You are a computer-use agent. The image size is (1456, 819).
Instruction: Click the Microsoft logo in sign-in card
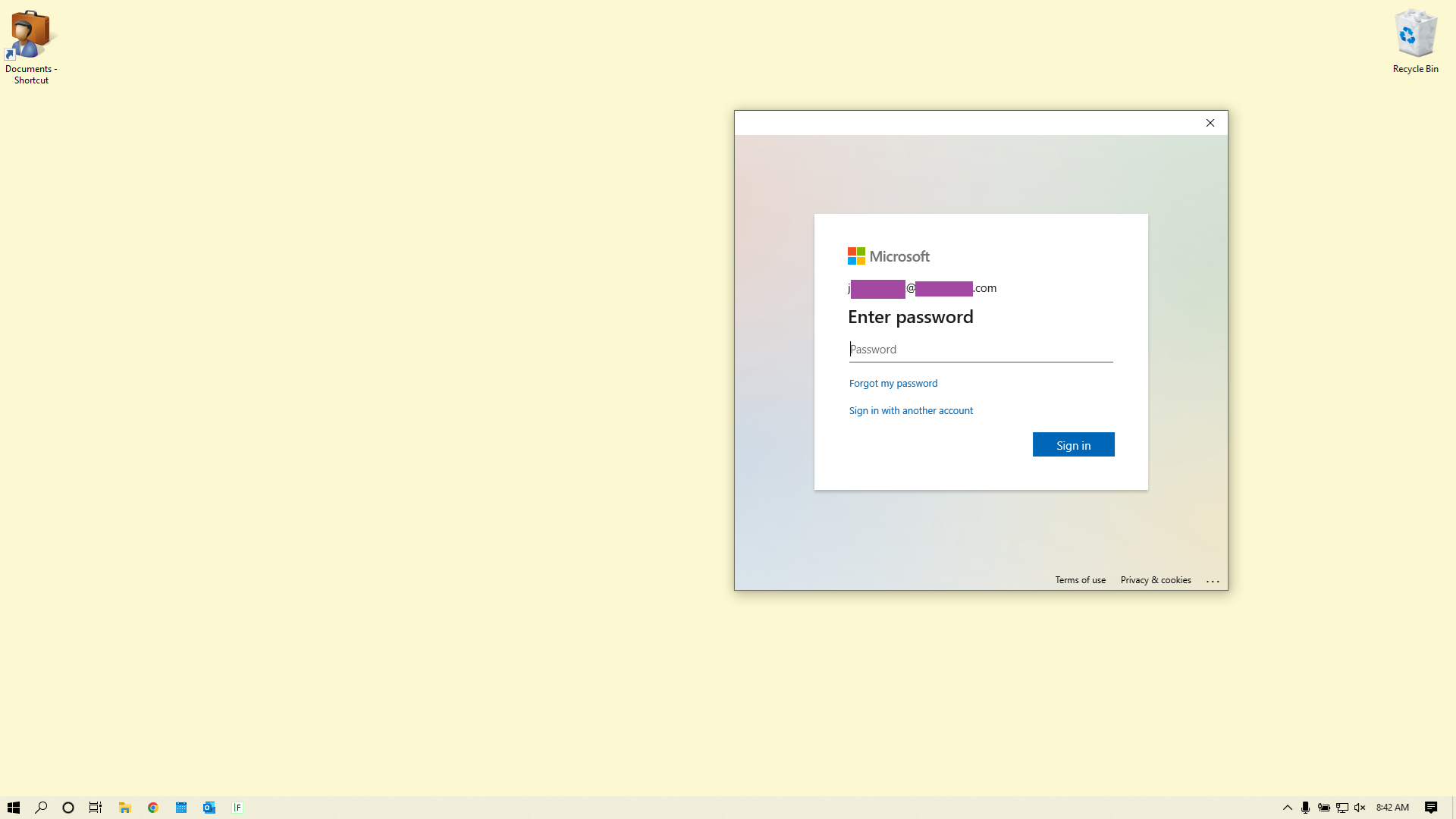coord(889,256)
